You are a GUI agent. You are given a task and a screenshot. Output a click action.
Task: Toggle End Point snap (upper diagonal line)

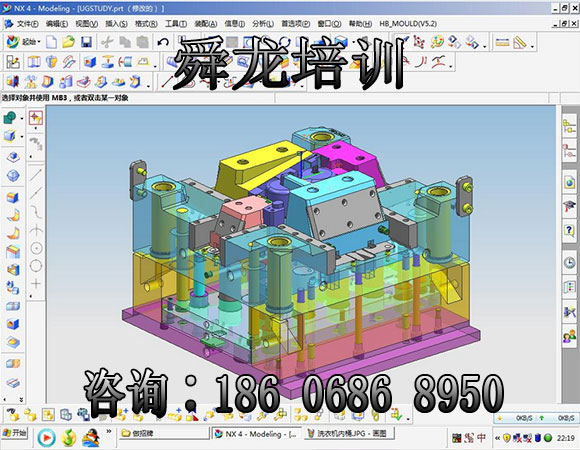click(36, 175)
